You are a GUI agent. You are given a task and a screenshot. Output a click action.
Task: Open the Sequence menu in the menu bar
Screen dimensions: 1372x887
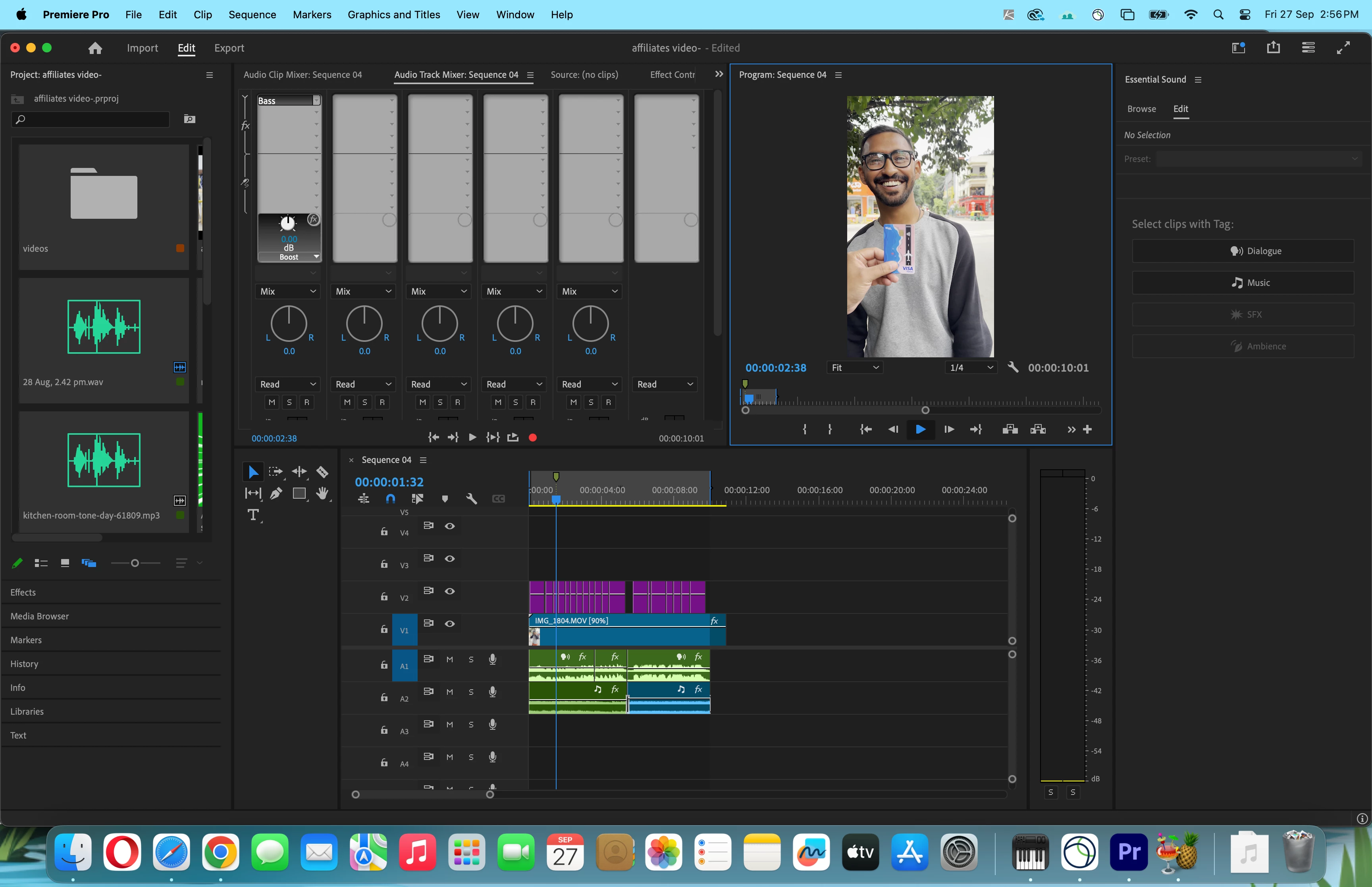pyautogui.click(x=252, y=14)
